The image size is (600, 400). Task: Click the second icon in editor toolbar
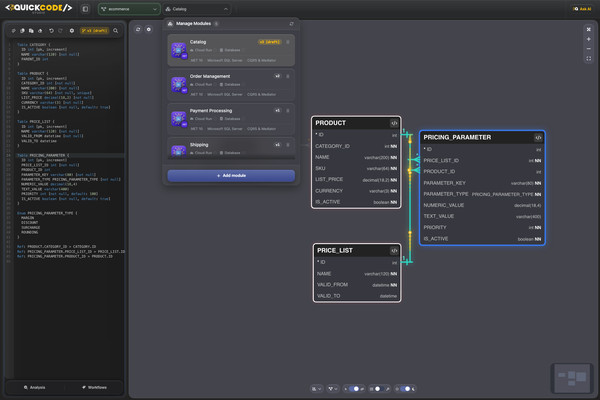22,31
